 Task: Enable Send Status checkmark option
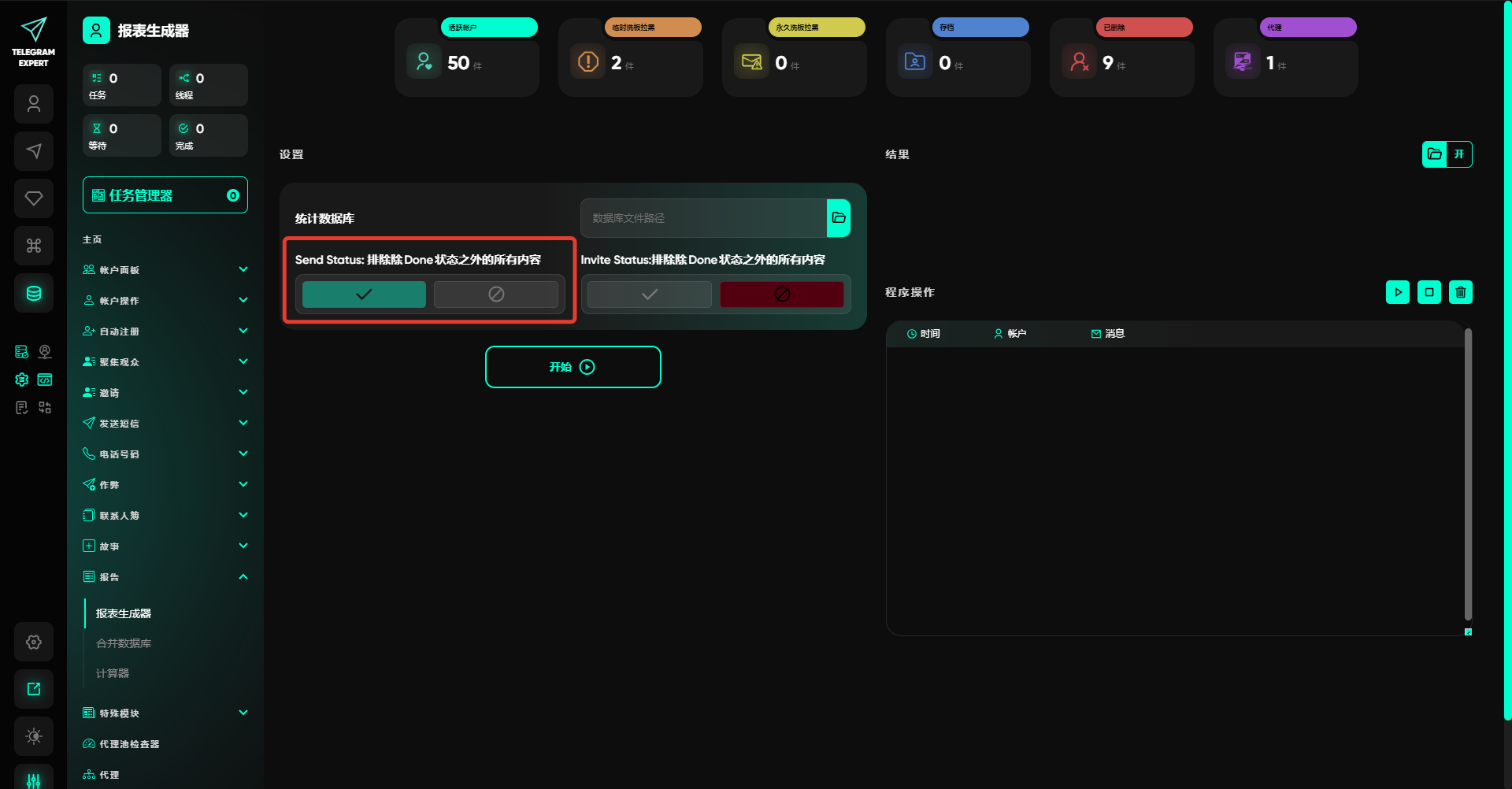tap(364, 294)
